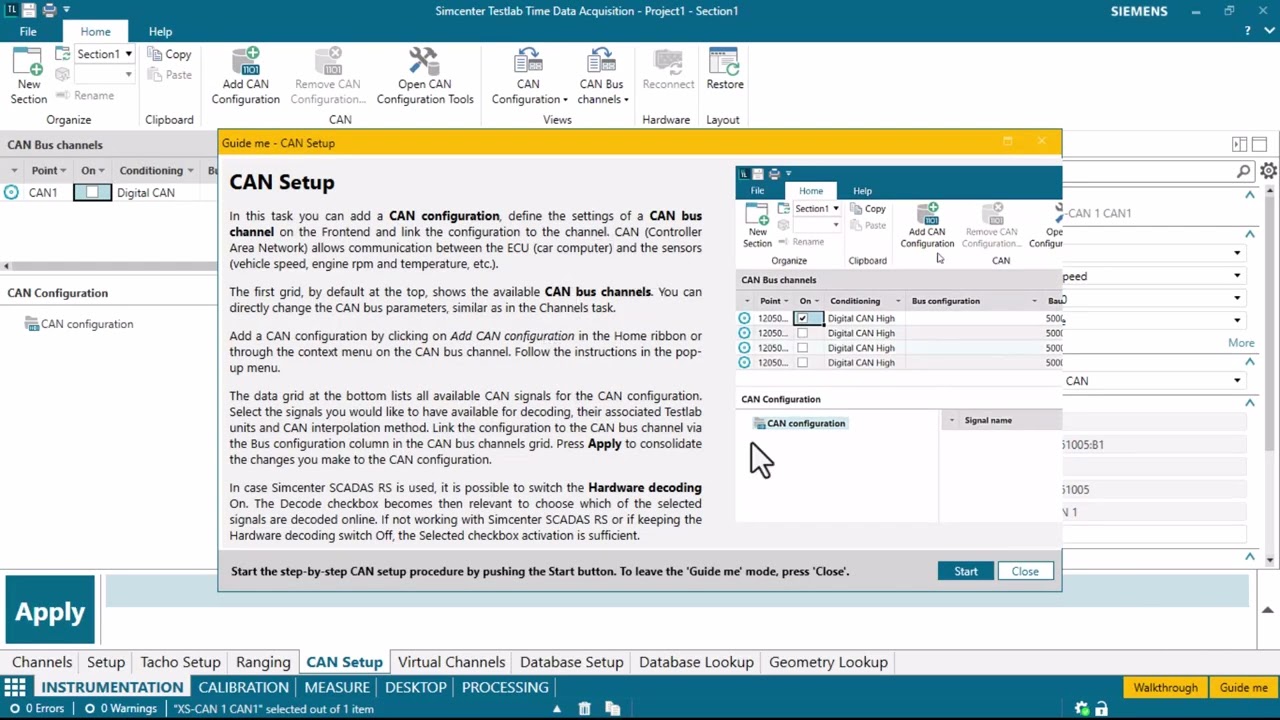Click the New Section icon

(28, 62)
